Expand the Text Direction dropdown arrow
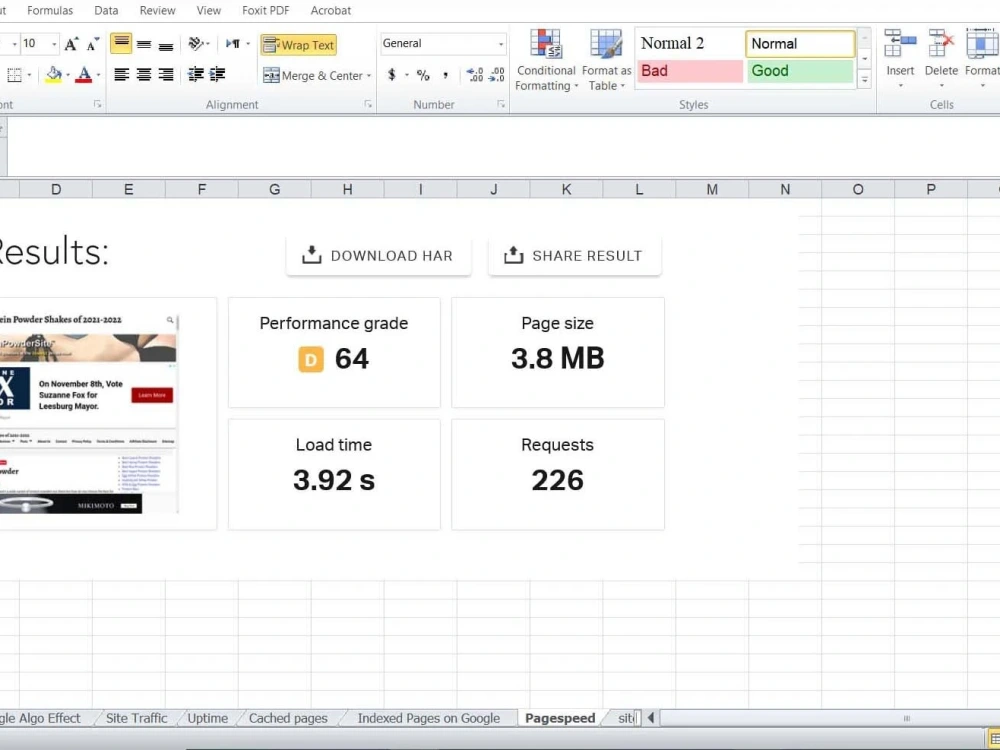 pyautogui.click(x=247, y=44)
